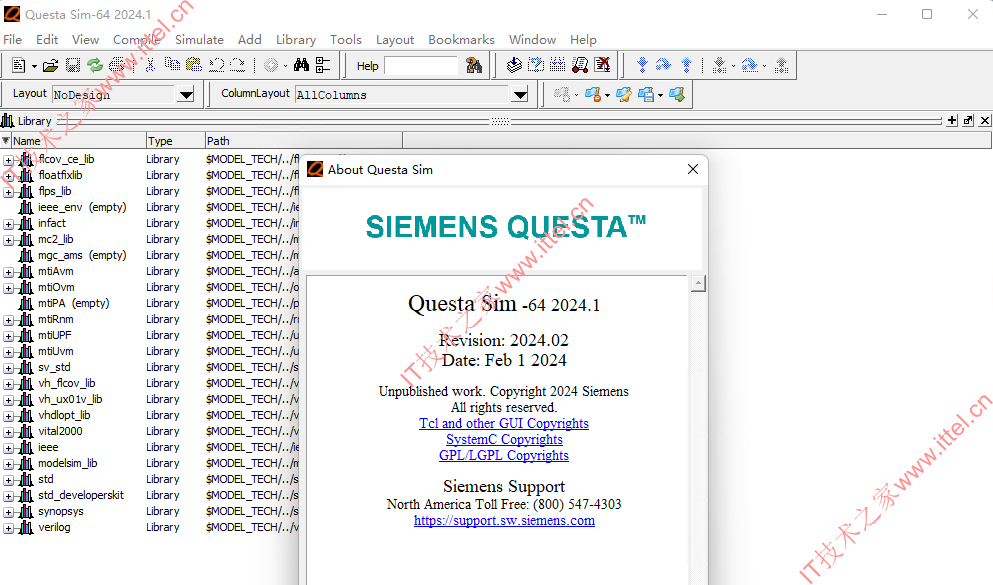Screen dimensions: 993x585
Task: Open the New file type dropdown arrow
Action: tap(34, 66)
